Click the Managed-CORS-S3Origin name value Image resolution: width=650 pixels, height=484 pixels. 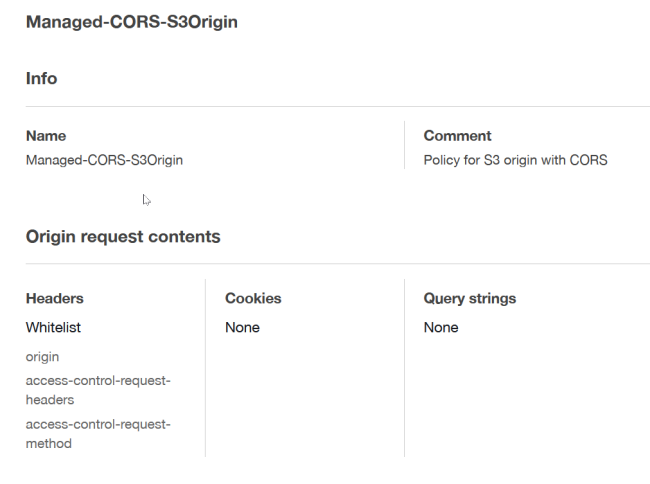point(104,160)
